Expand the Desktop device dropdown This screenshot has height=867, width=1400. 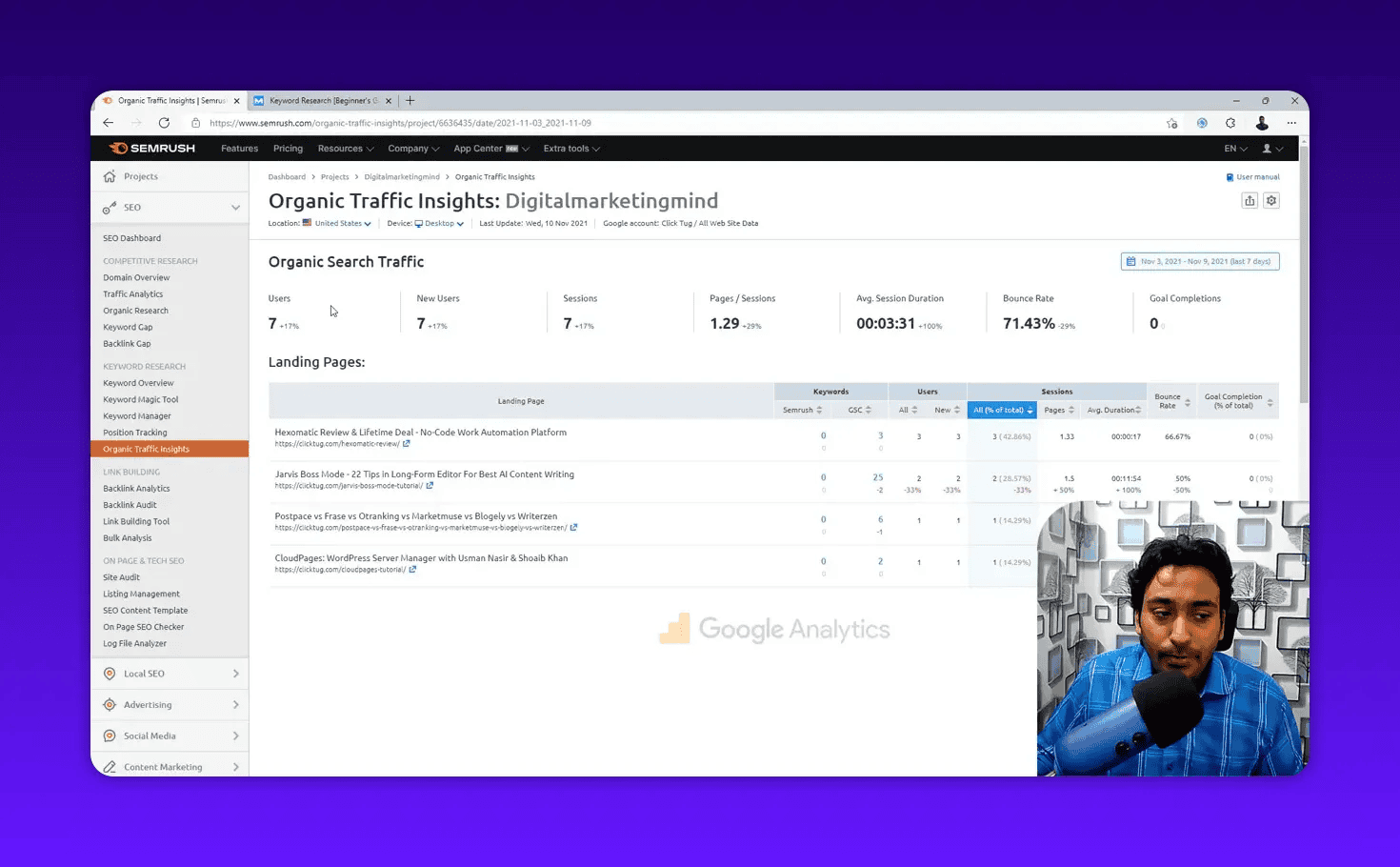439,223
